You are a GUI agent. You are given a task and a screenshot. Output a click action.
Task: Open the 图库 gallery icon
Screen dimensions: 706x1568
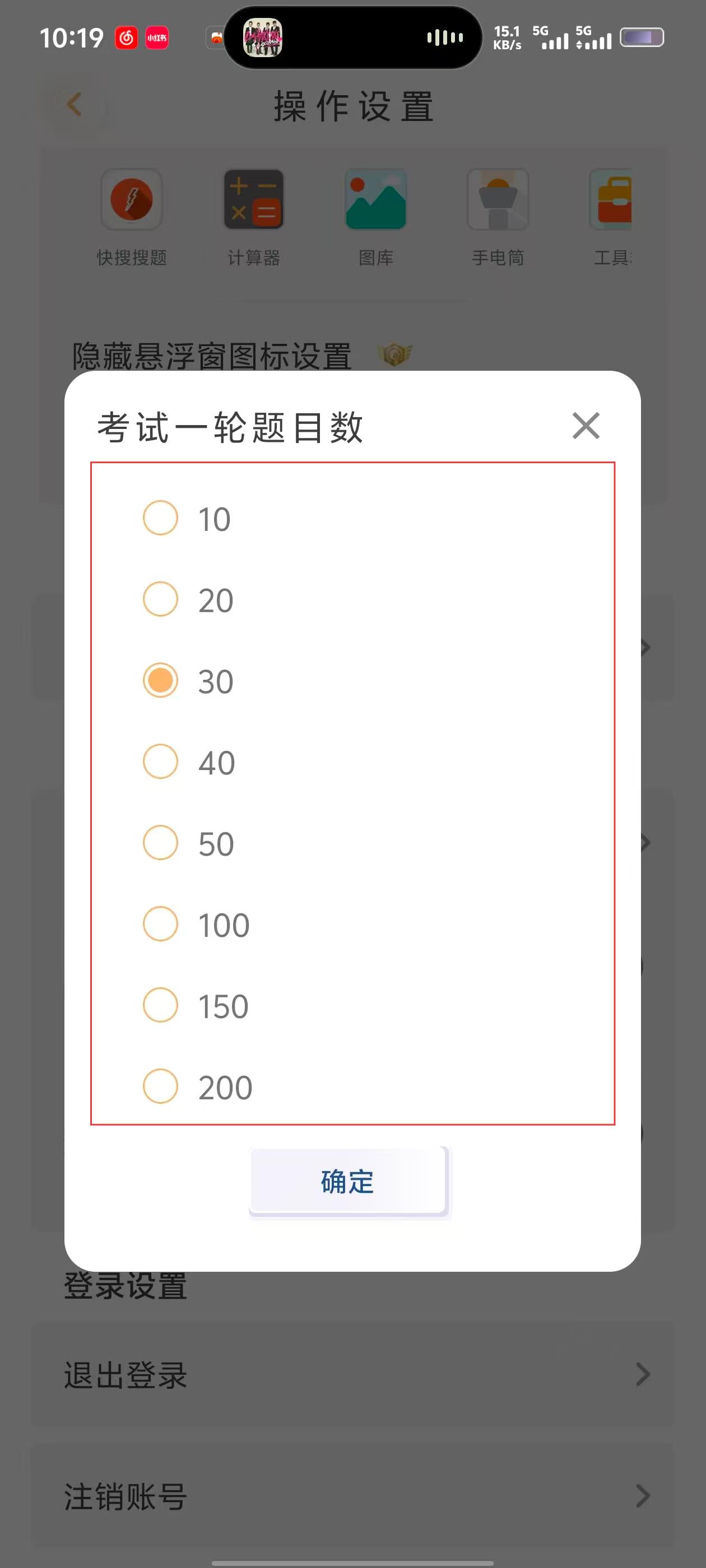(x=376, y=200)
